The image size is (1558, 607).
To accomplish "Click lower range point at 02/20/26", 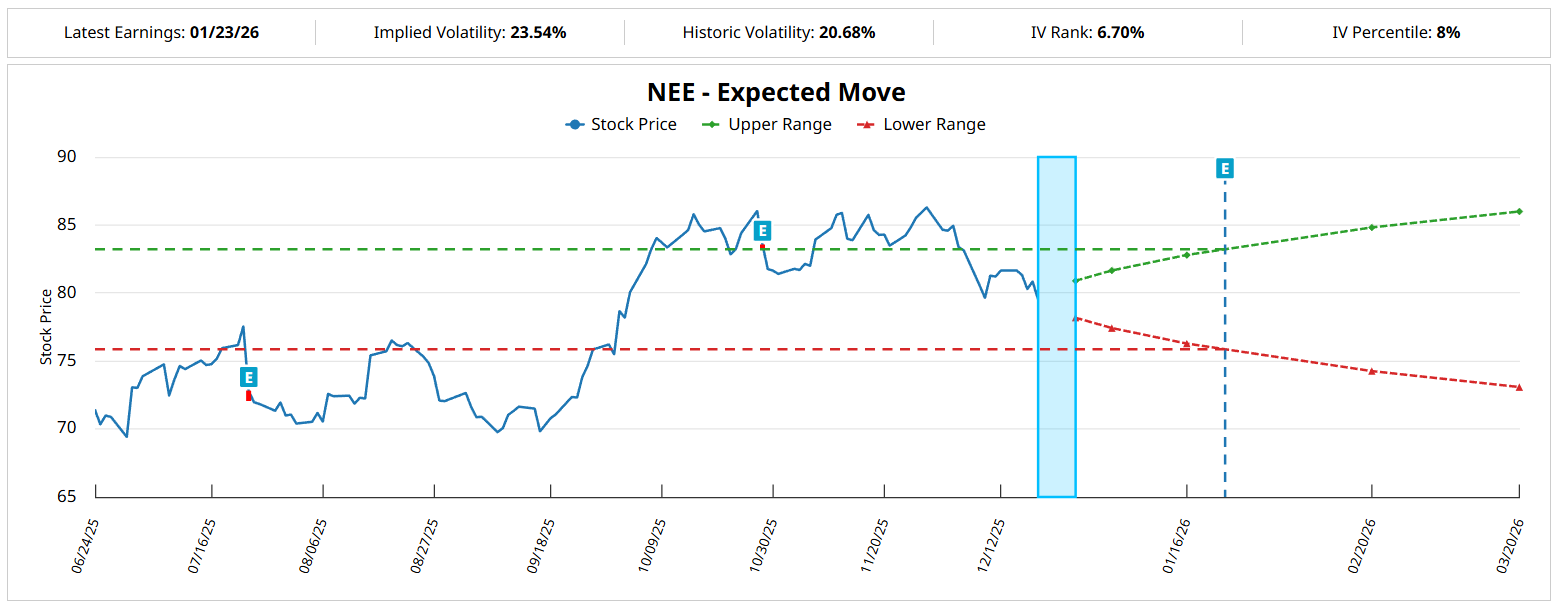I will click(1372, 371).
